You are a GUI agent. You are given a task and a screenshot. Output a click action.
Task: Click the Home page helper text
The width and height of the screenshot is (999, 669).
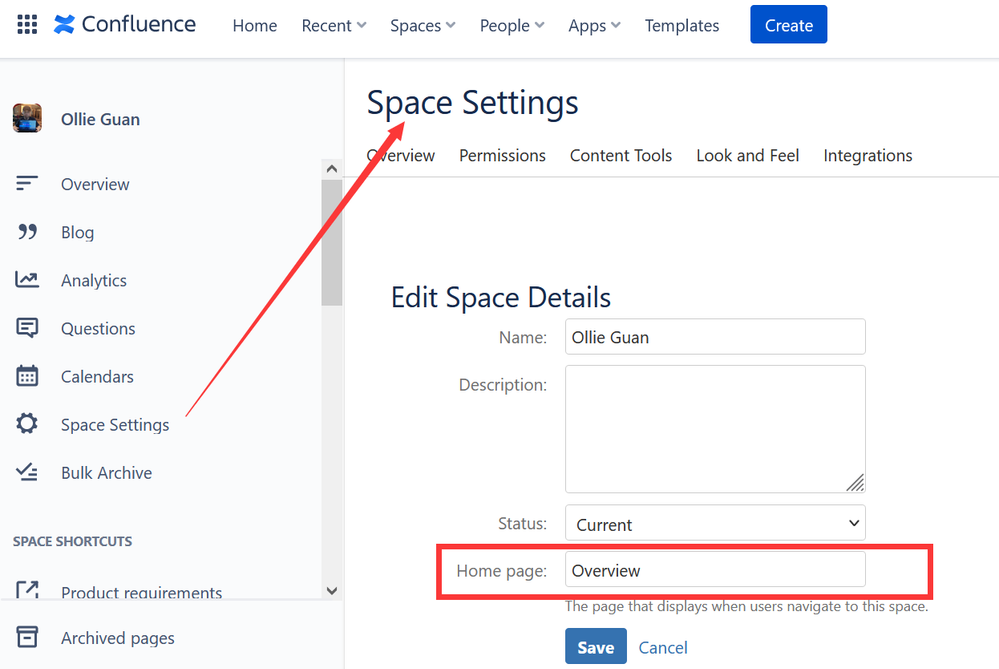[746, 606]
